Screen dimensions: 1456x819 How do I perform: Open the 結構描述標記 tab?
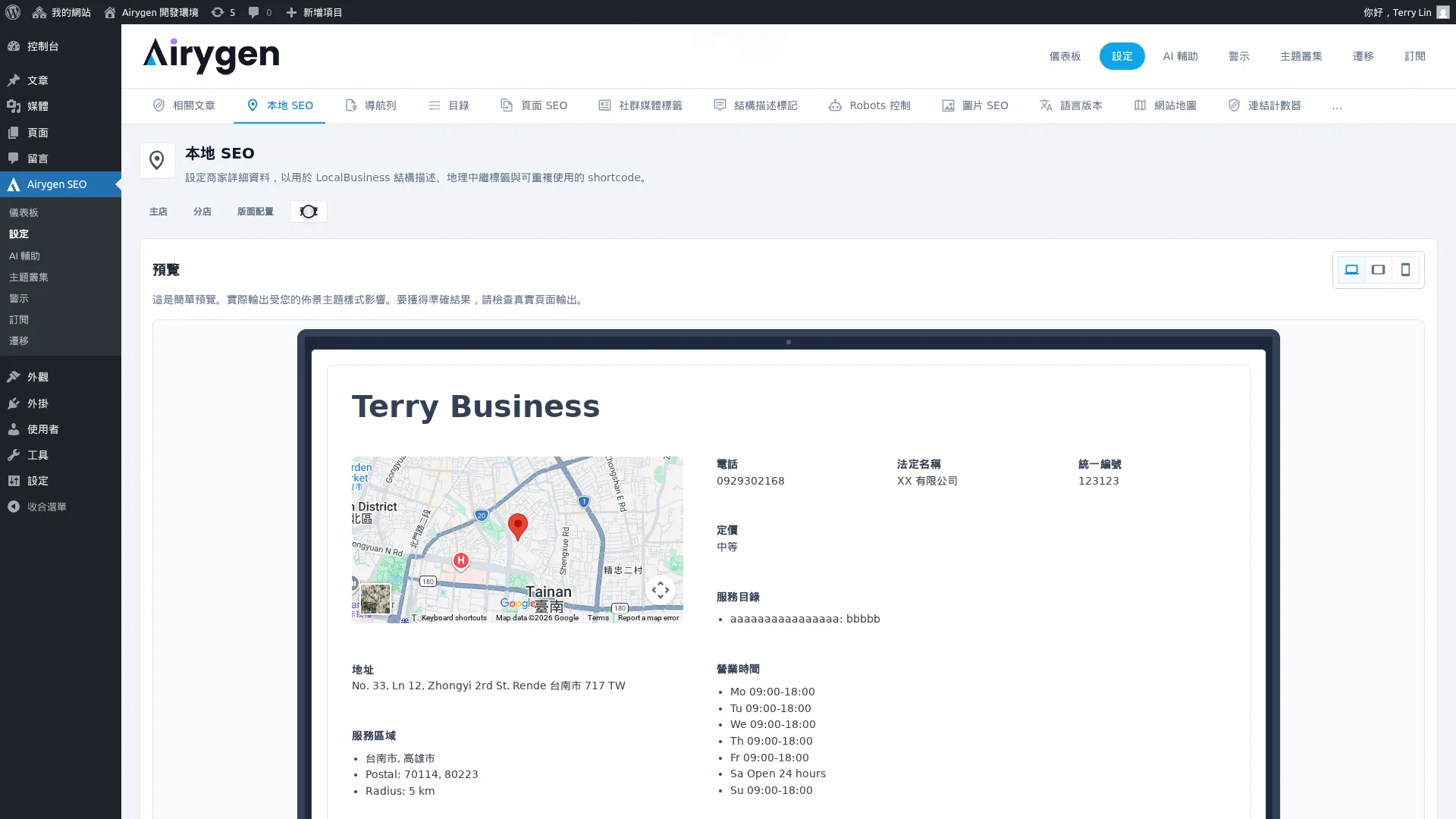click(756, 105)
